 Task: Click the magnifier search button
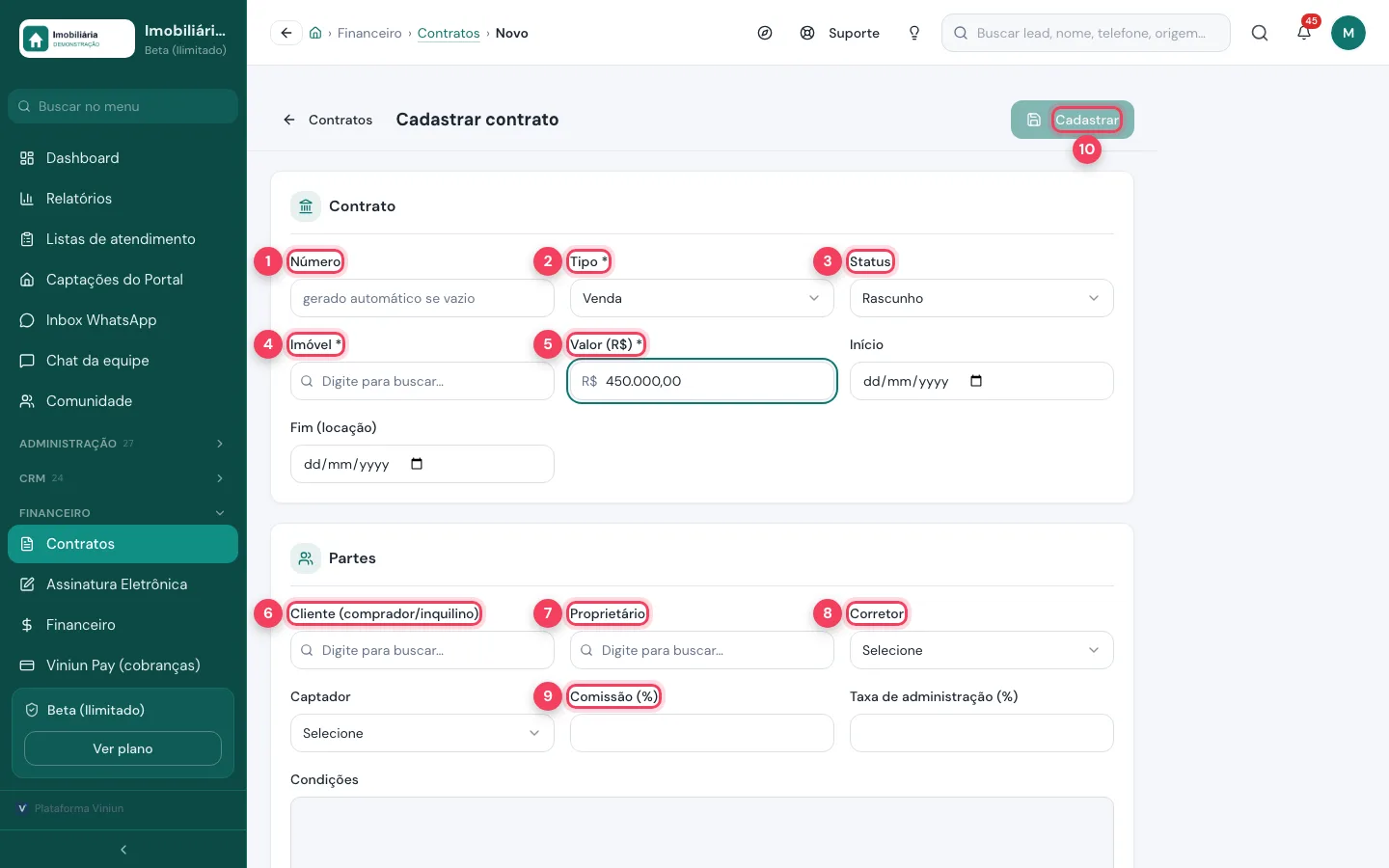pyautogui.click(x=1260, y=33)
